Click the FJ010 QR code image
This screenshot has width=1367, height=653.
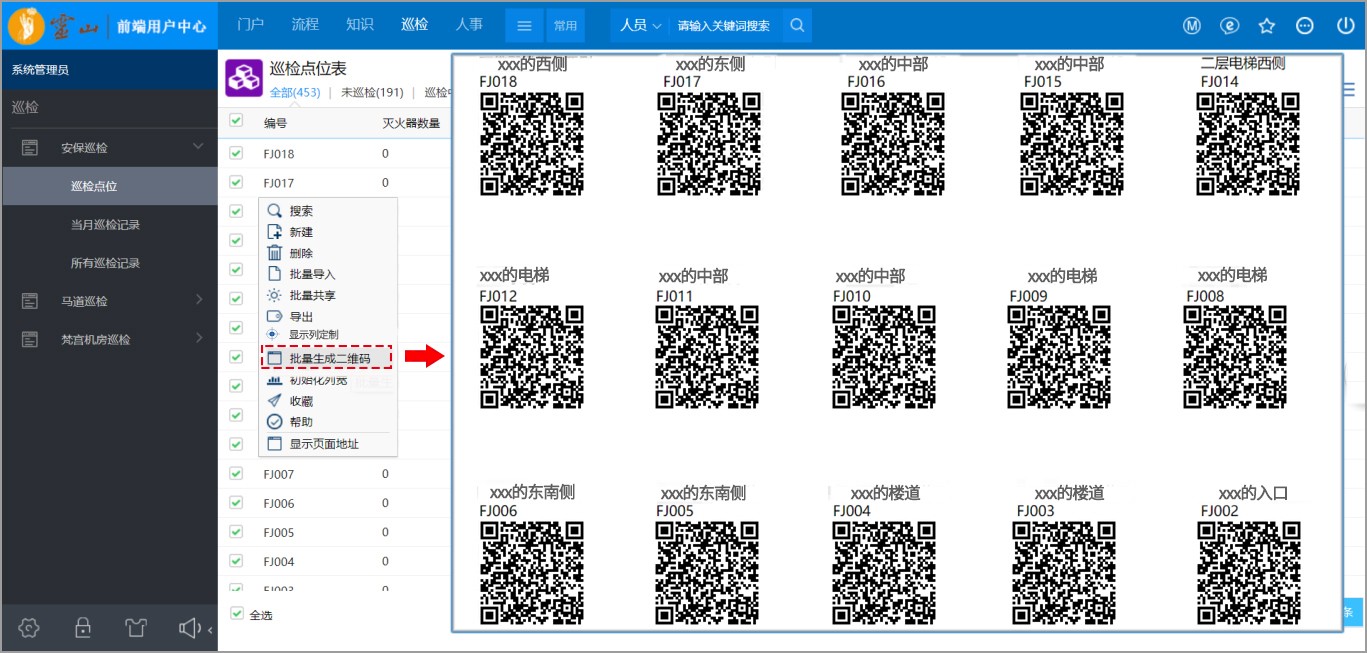884,357
